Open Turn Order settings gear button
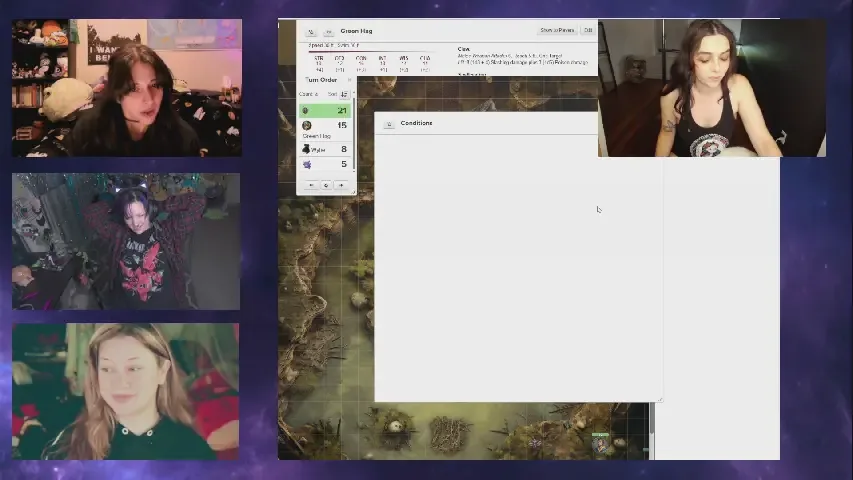 point(326,185)
